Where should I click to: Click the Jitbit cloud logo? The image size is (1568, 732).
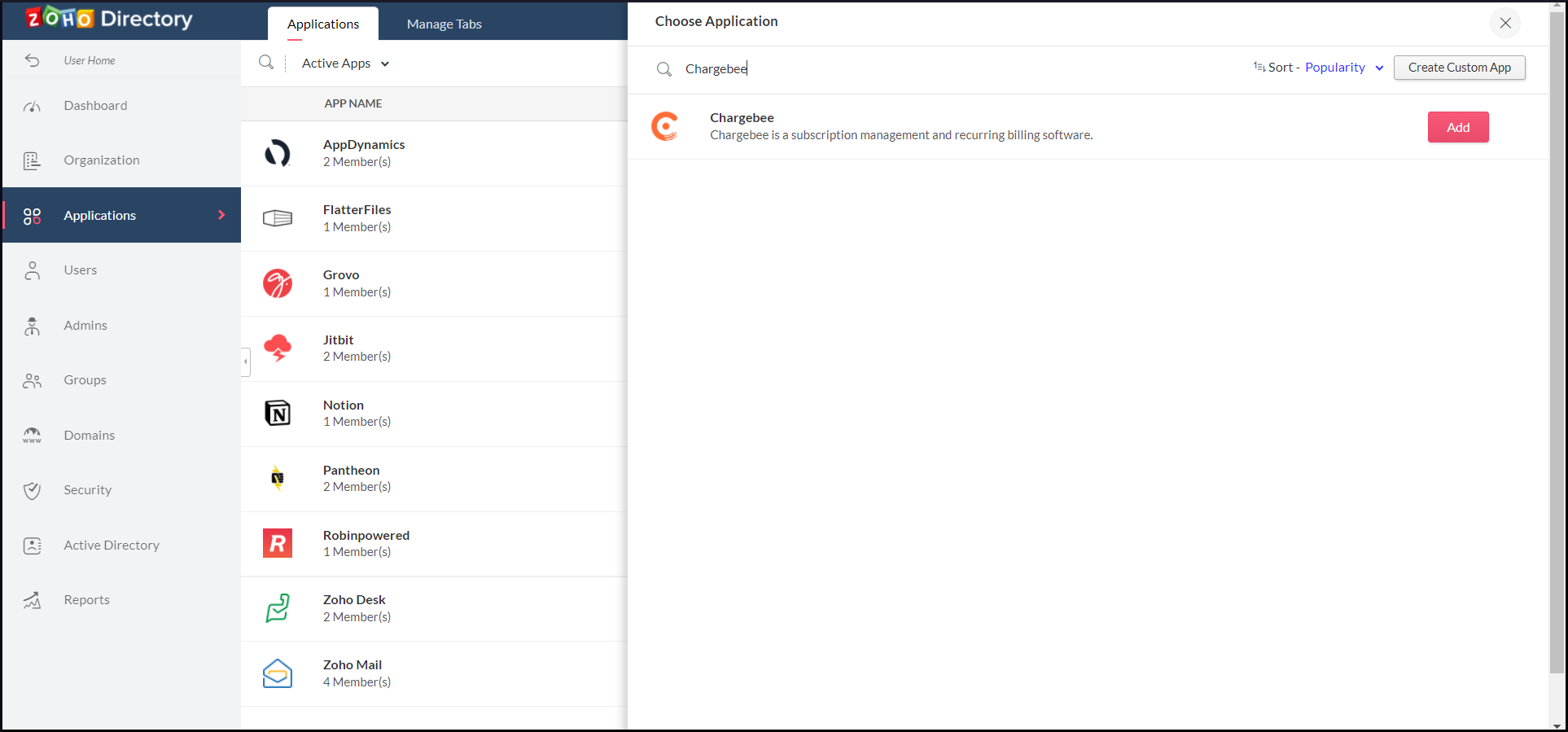tap(278, 348)
